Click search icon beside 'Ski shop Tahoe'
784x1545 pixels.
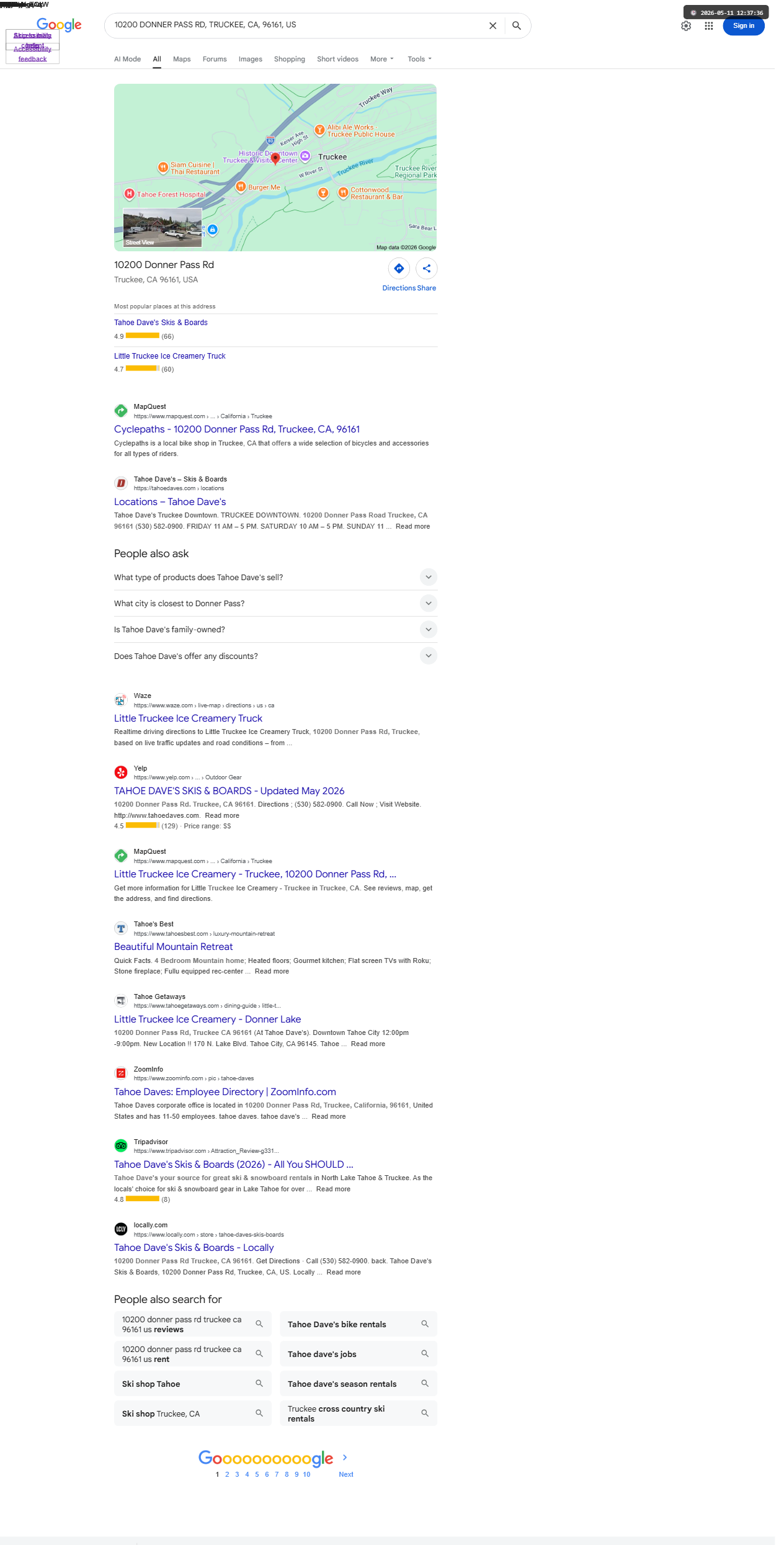point(259,1383)
